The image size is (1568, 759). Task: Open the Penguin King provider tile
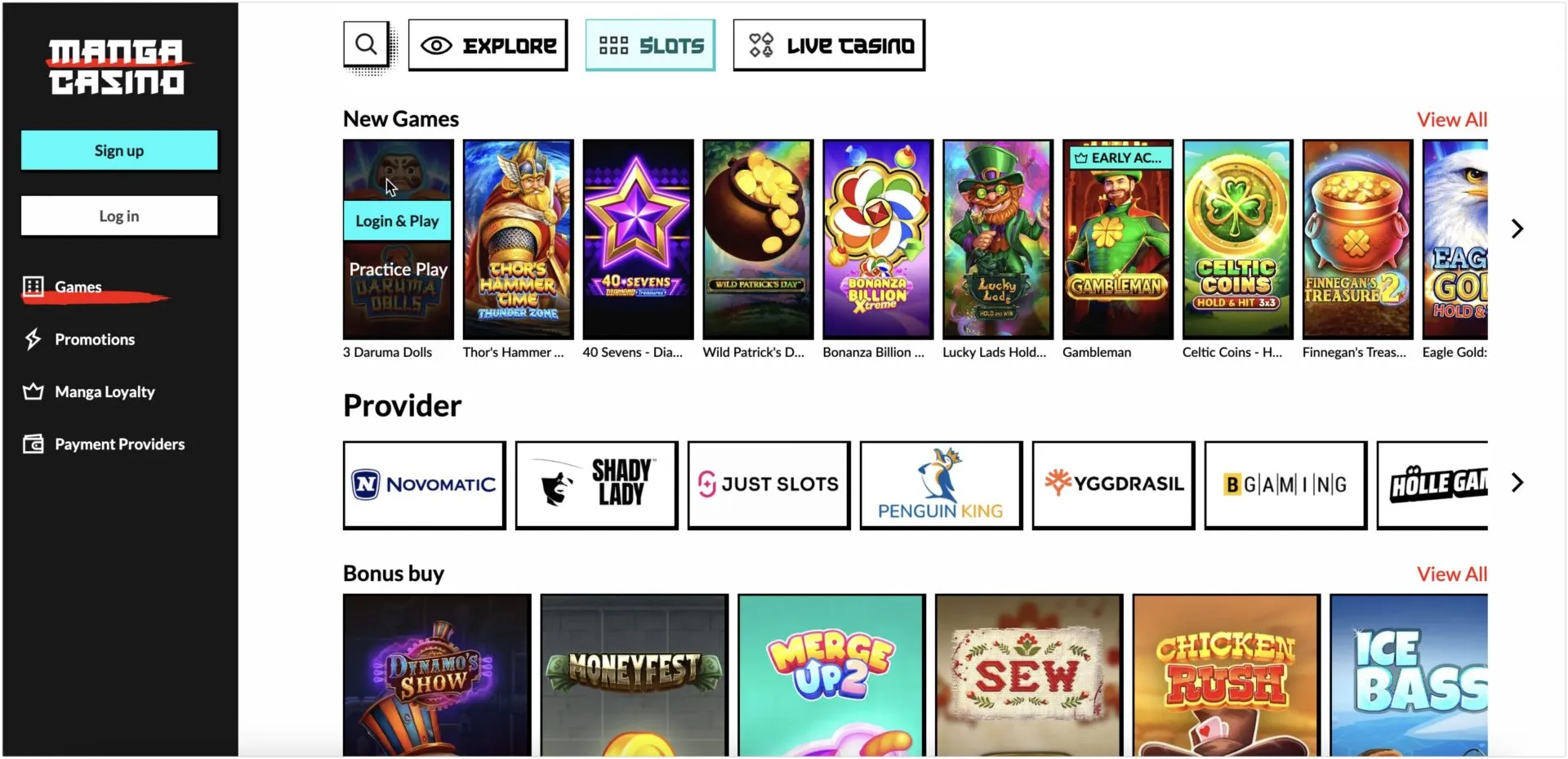click(941, 484)
